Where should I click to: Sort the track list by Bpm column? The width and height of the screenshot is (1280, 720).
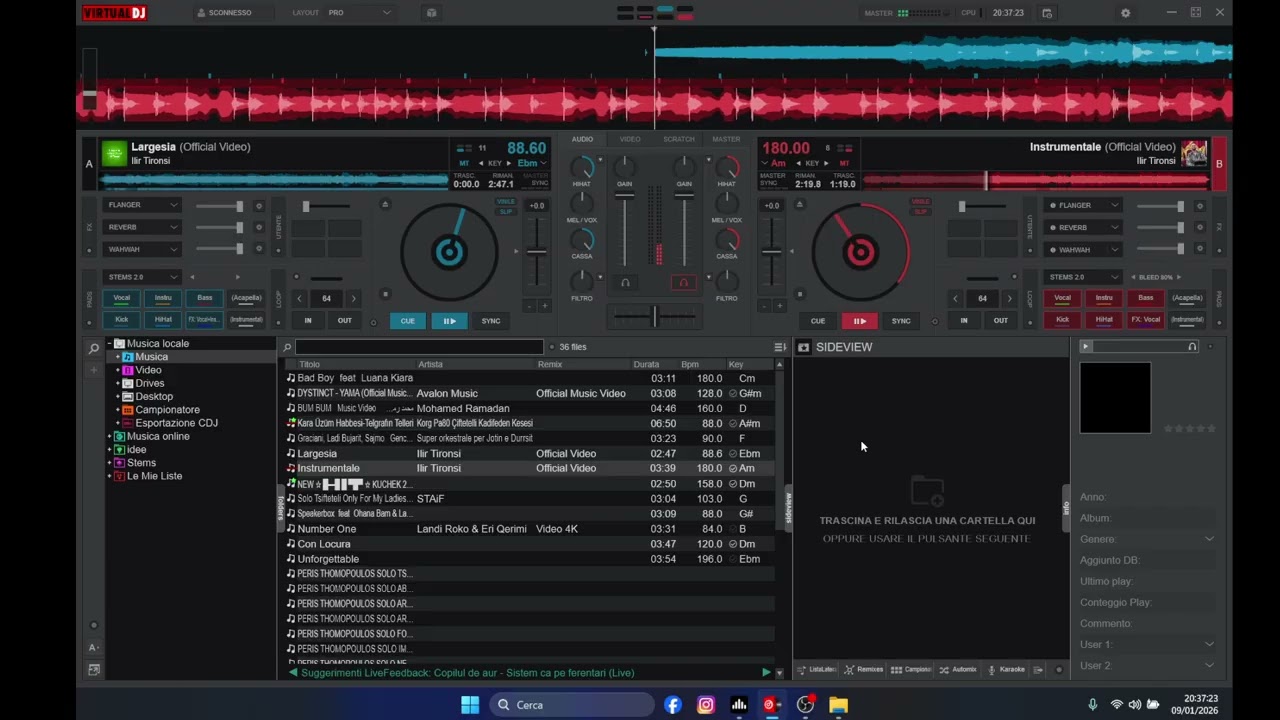point(690,364)
